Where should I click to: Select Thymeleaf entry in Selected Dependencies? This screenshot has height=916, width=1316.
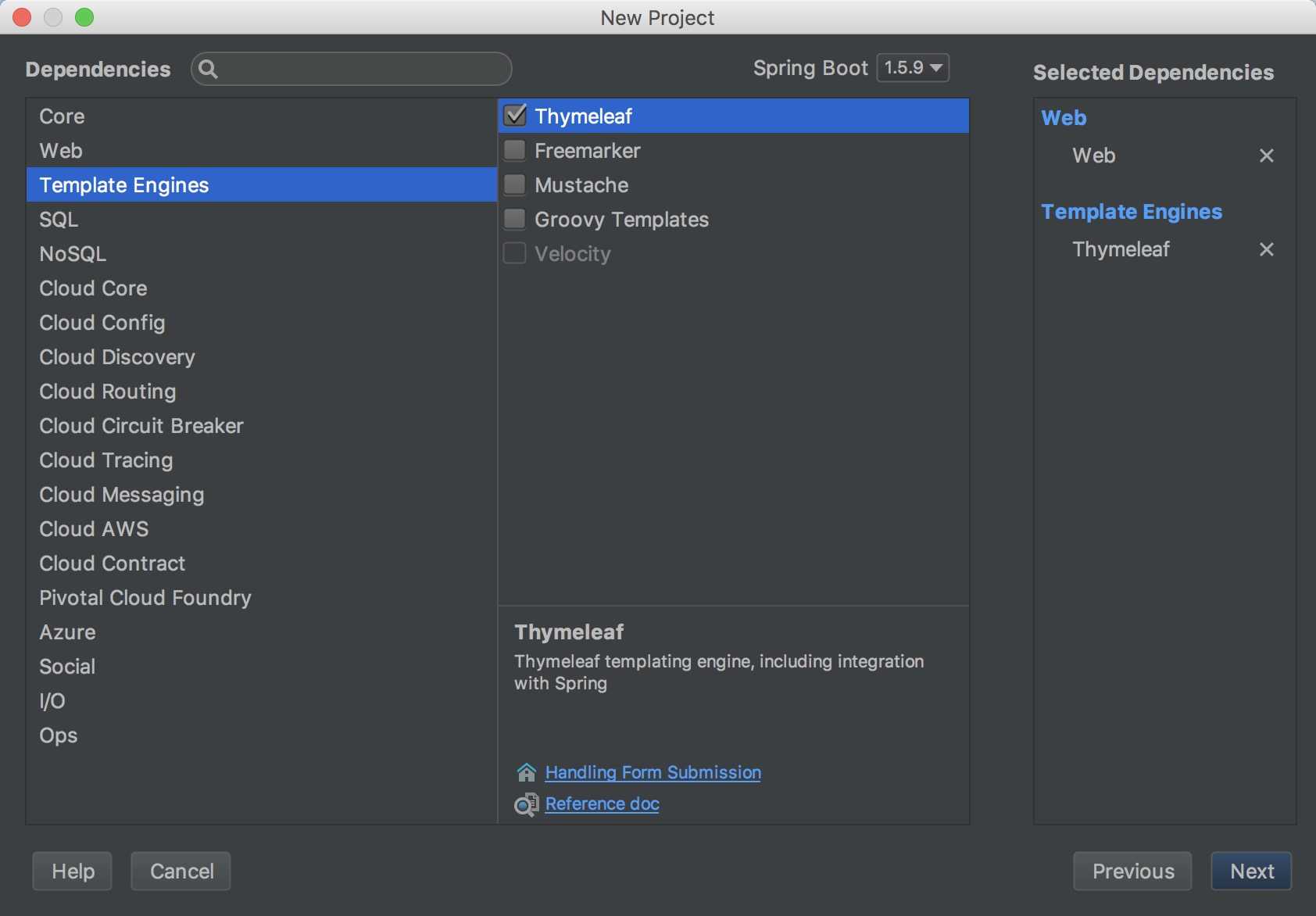1121,249
